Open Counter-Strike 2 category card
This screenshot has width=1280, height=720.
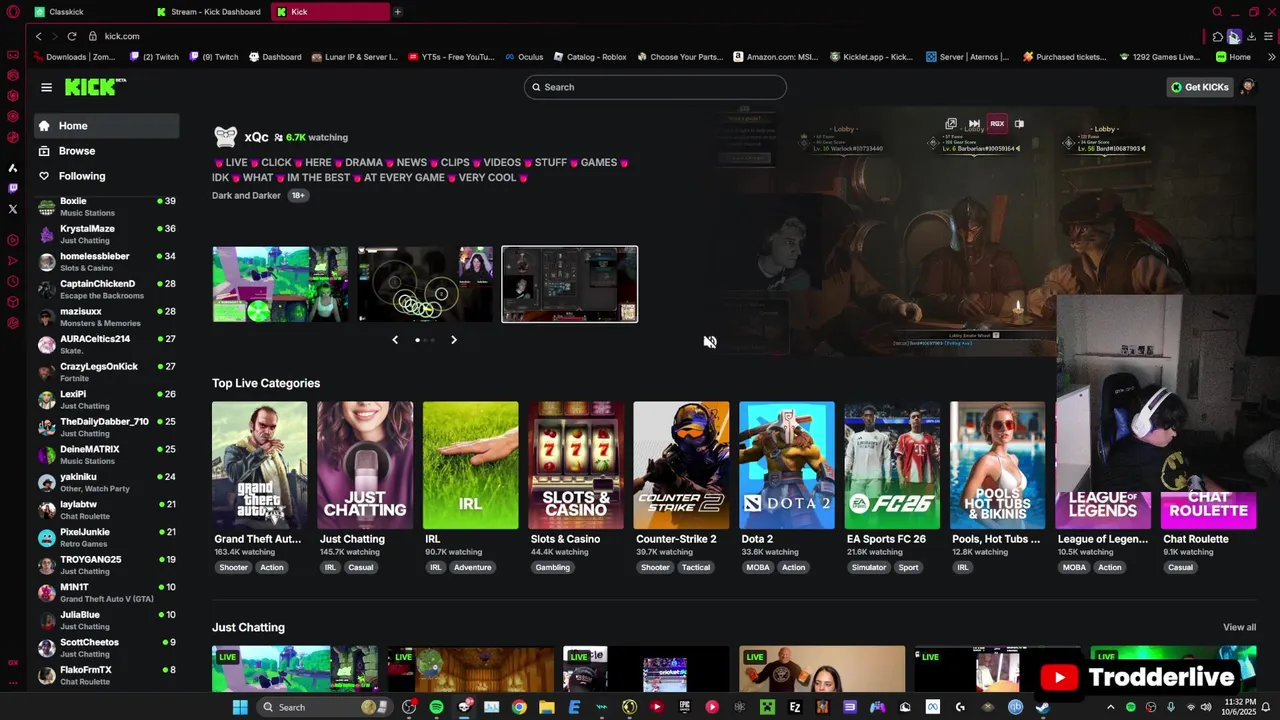click(681, 465)
